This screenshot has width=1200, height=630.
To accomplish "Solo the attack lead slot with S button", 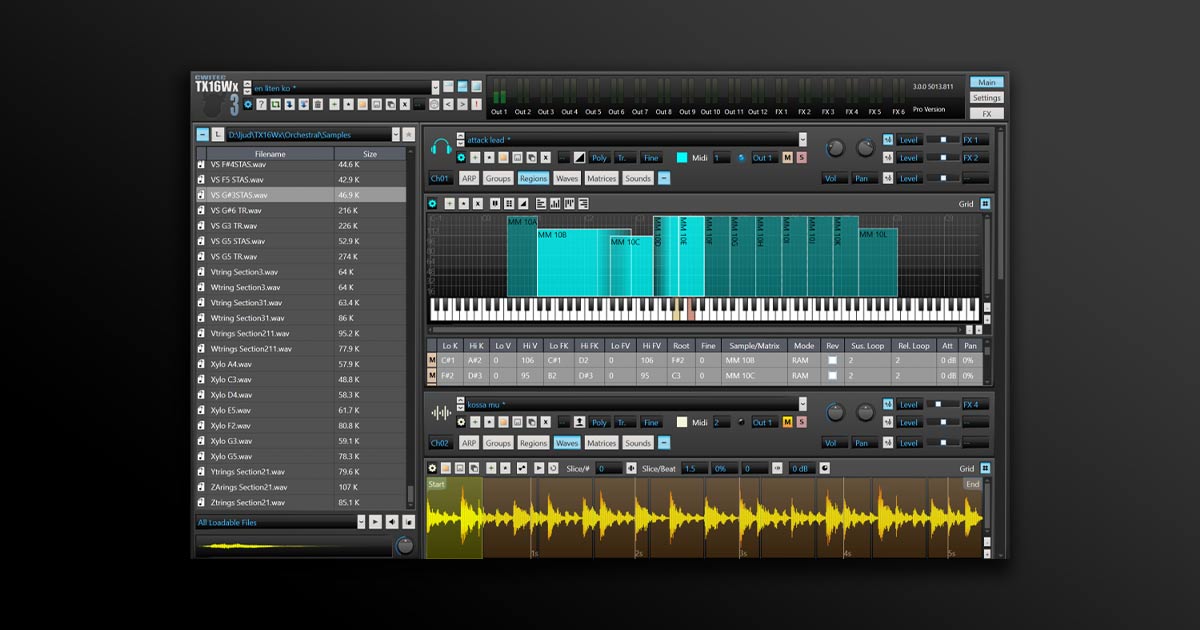I will point(801,157).
